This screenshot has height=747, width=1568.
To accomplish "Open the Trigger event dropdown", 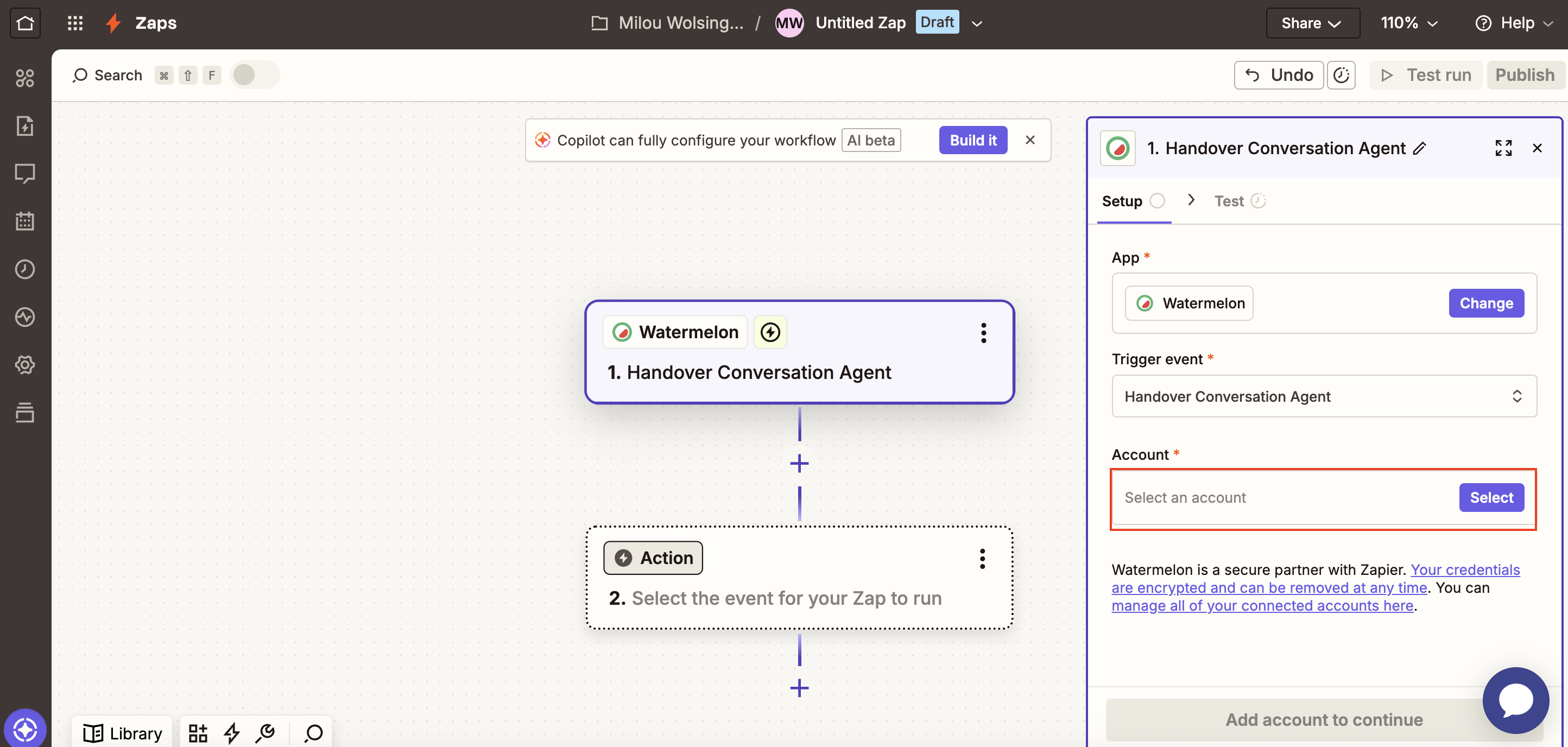I will click(1324, 396).
